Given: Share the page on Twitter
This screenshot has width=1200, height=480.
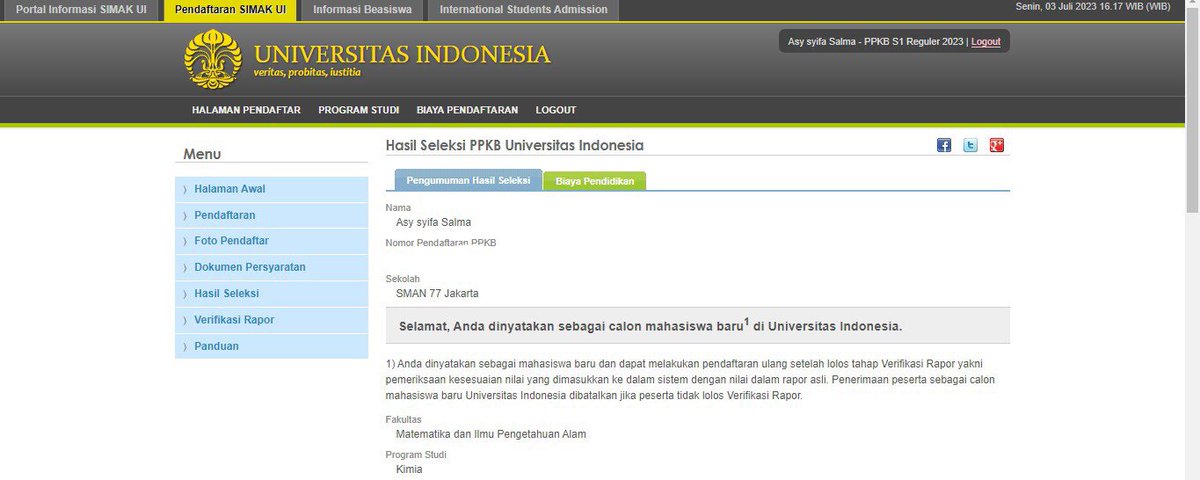Looking at the screenshot, I should pyautogui.click(x=970, y=145).
